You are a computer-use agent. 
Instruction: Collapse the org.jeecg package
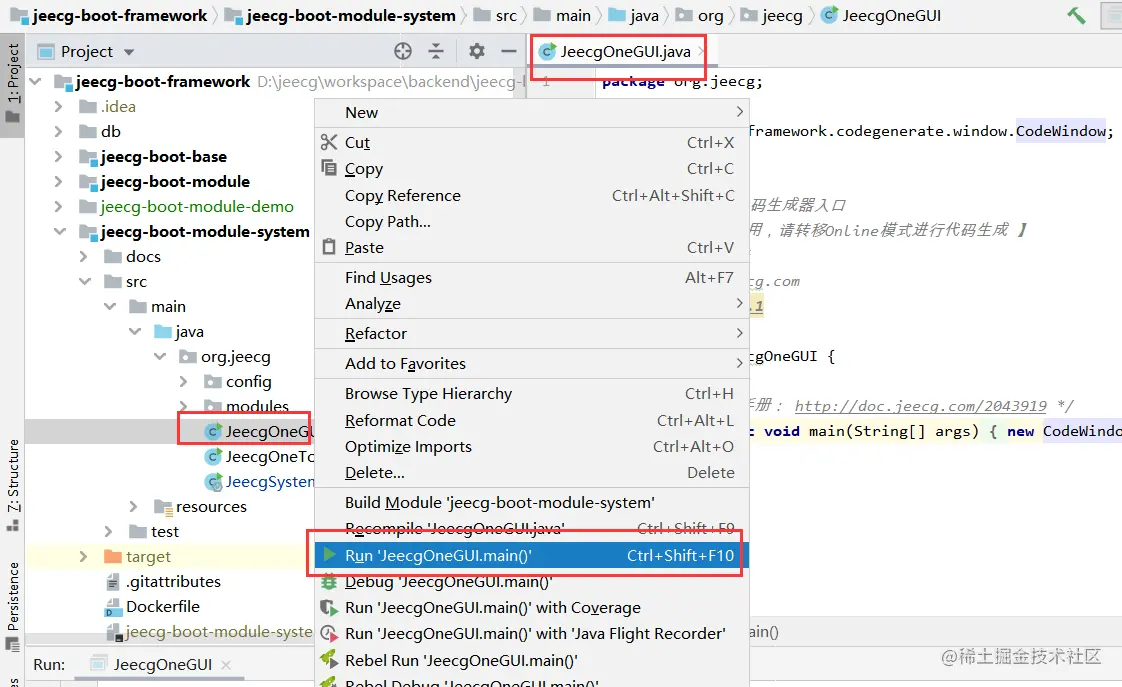160,356
